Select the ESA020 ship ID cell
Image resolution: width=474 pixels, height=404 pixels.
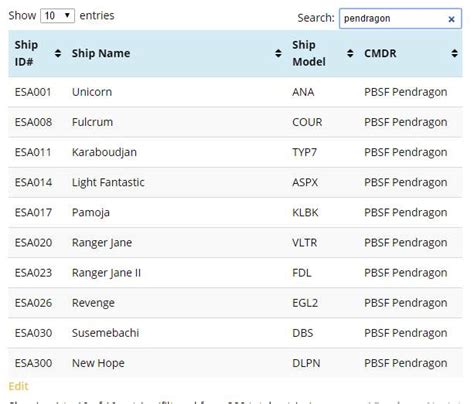tap(33, 243)
